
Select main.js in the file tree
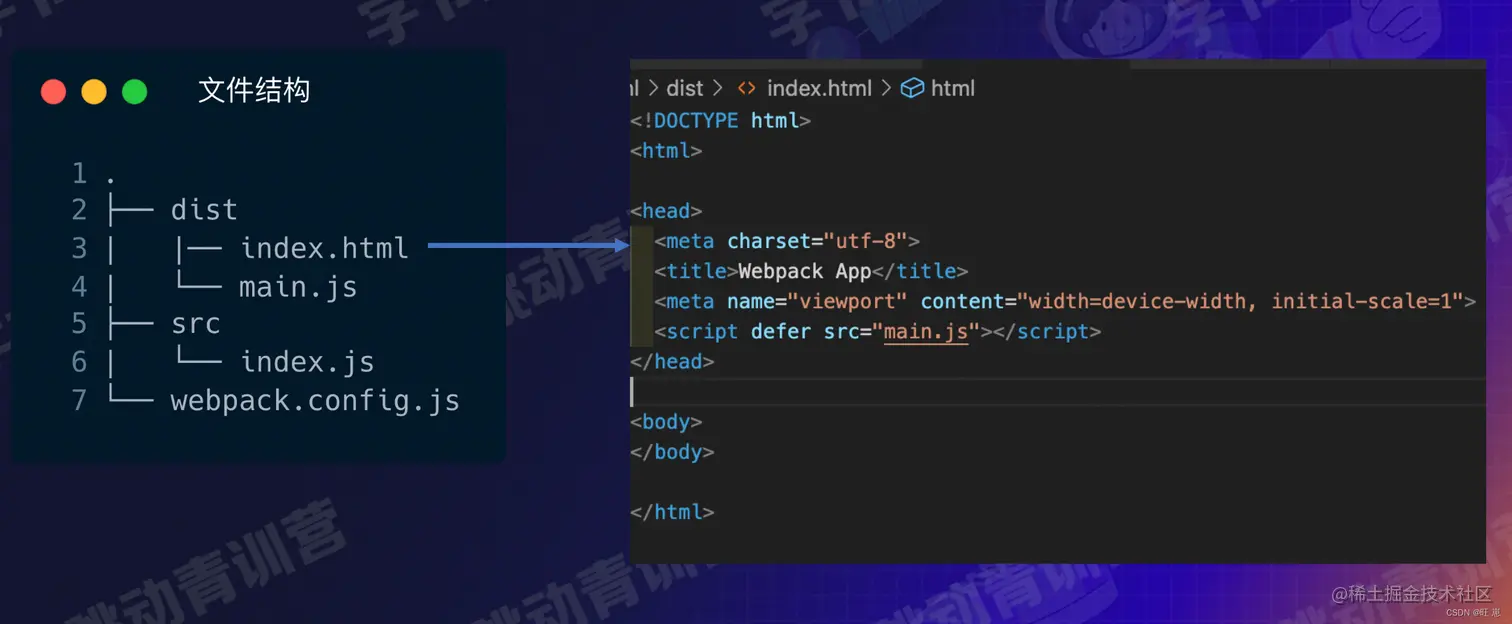298,287
